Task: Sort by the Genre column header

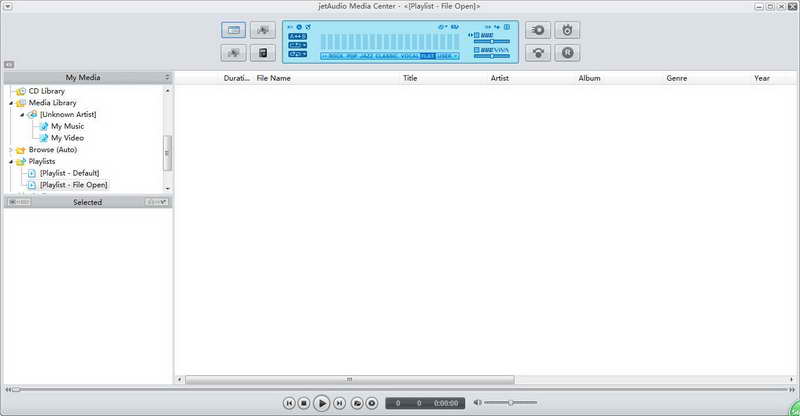Action: [677, 78]
